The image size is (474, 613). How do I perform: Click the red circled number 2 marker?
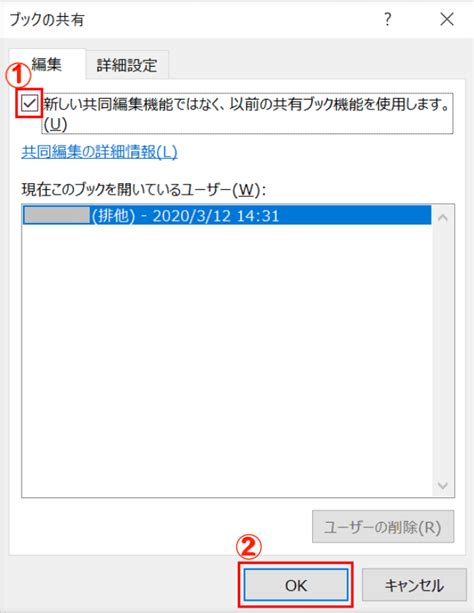pos(249,547)
